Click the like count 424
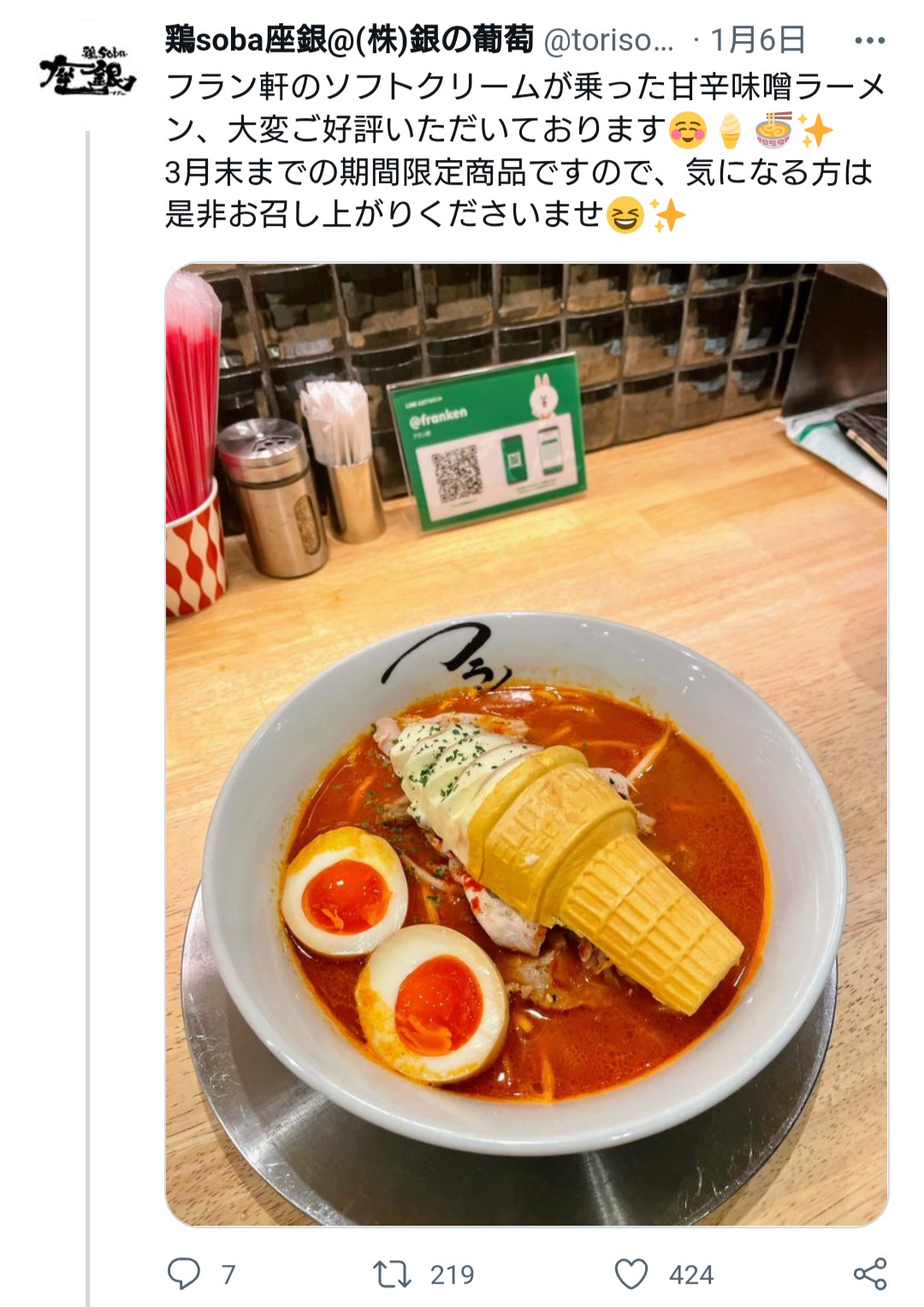 [691, 1274]
